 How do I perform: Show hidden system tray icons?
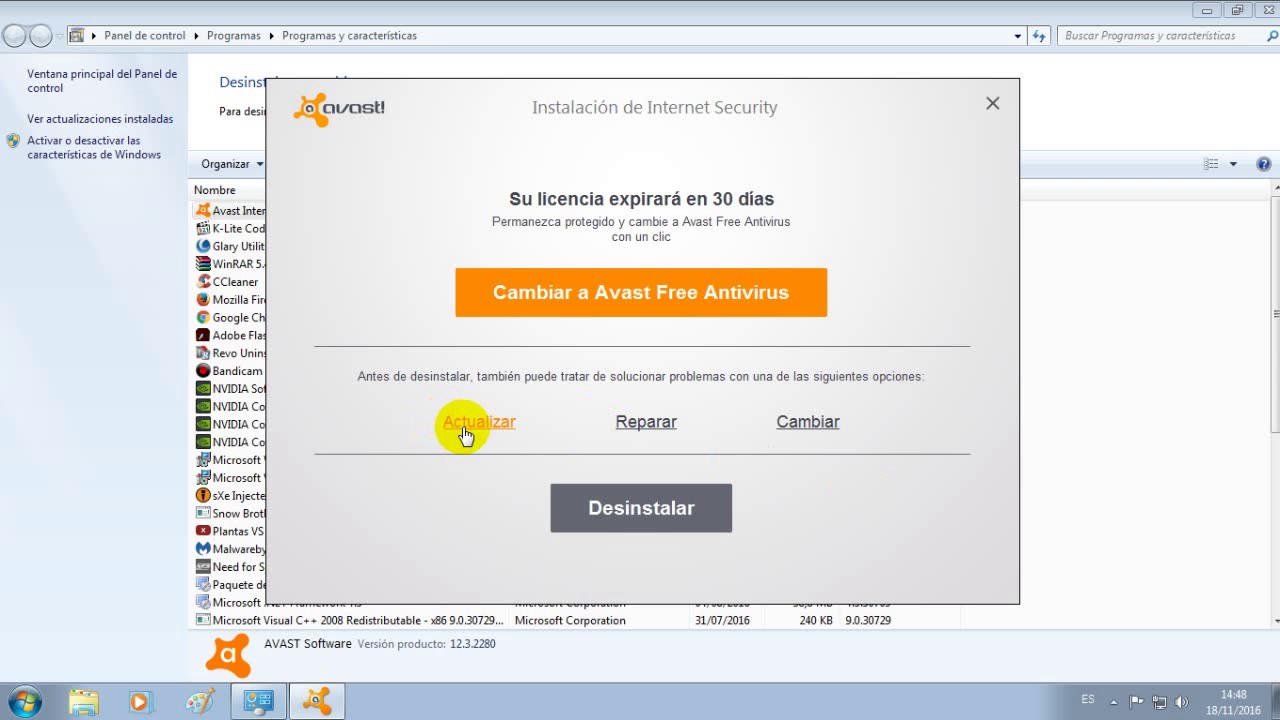[1114, 701]
